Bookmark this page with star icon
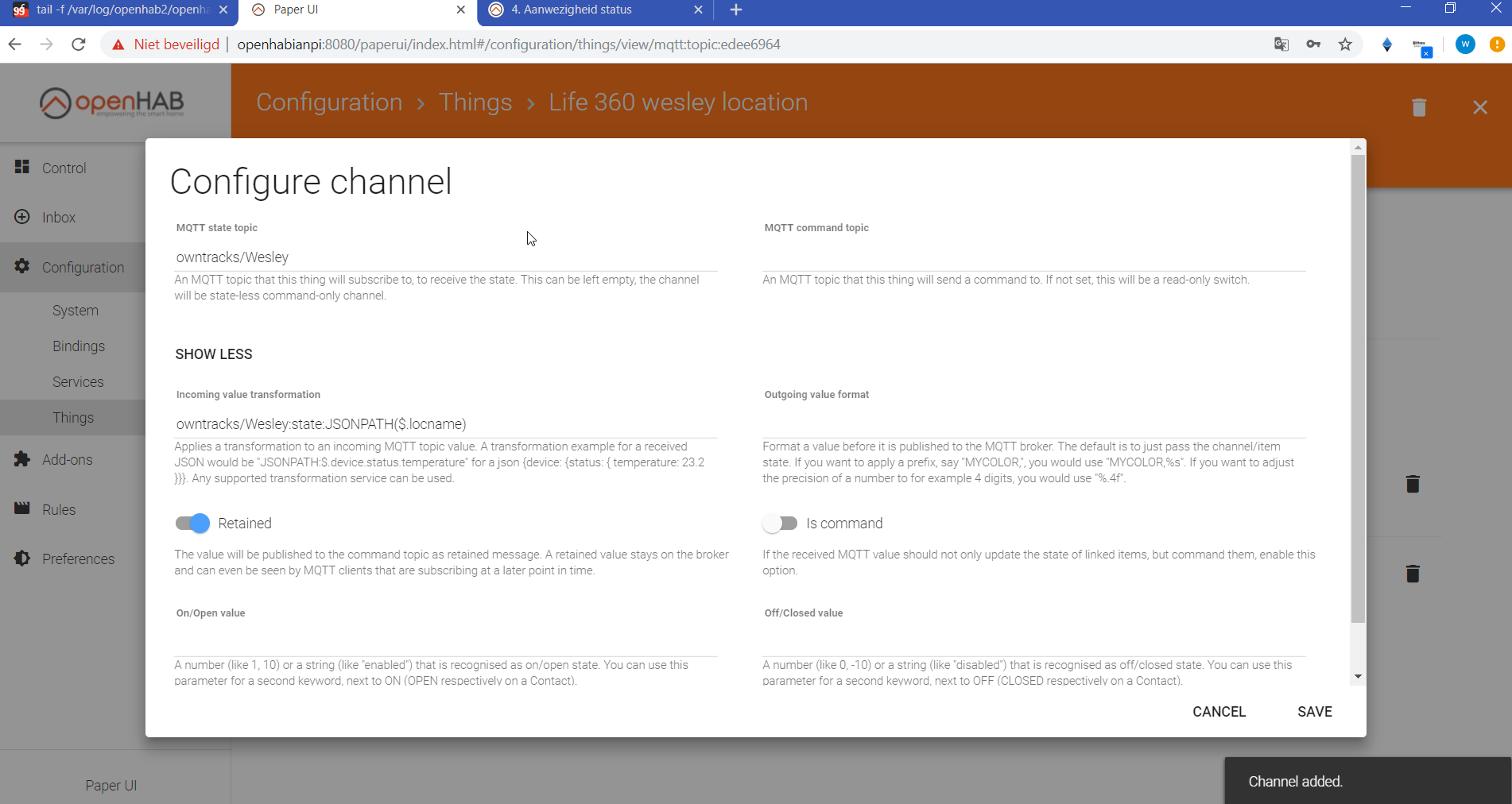This screenshot has height=804, width=1512. (1345, 44)
